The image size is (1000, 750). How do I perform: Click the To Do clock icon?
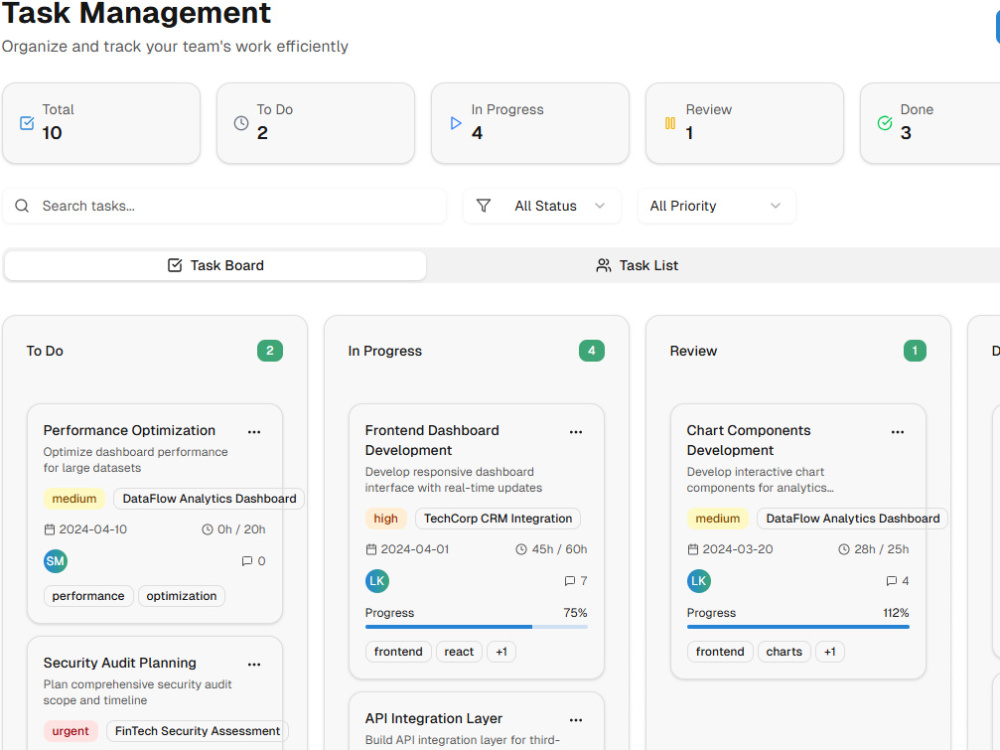pos(241,123)
